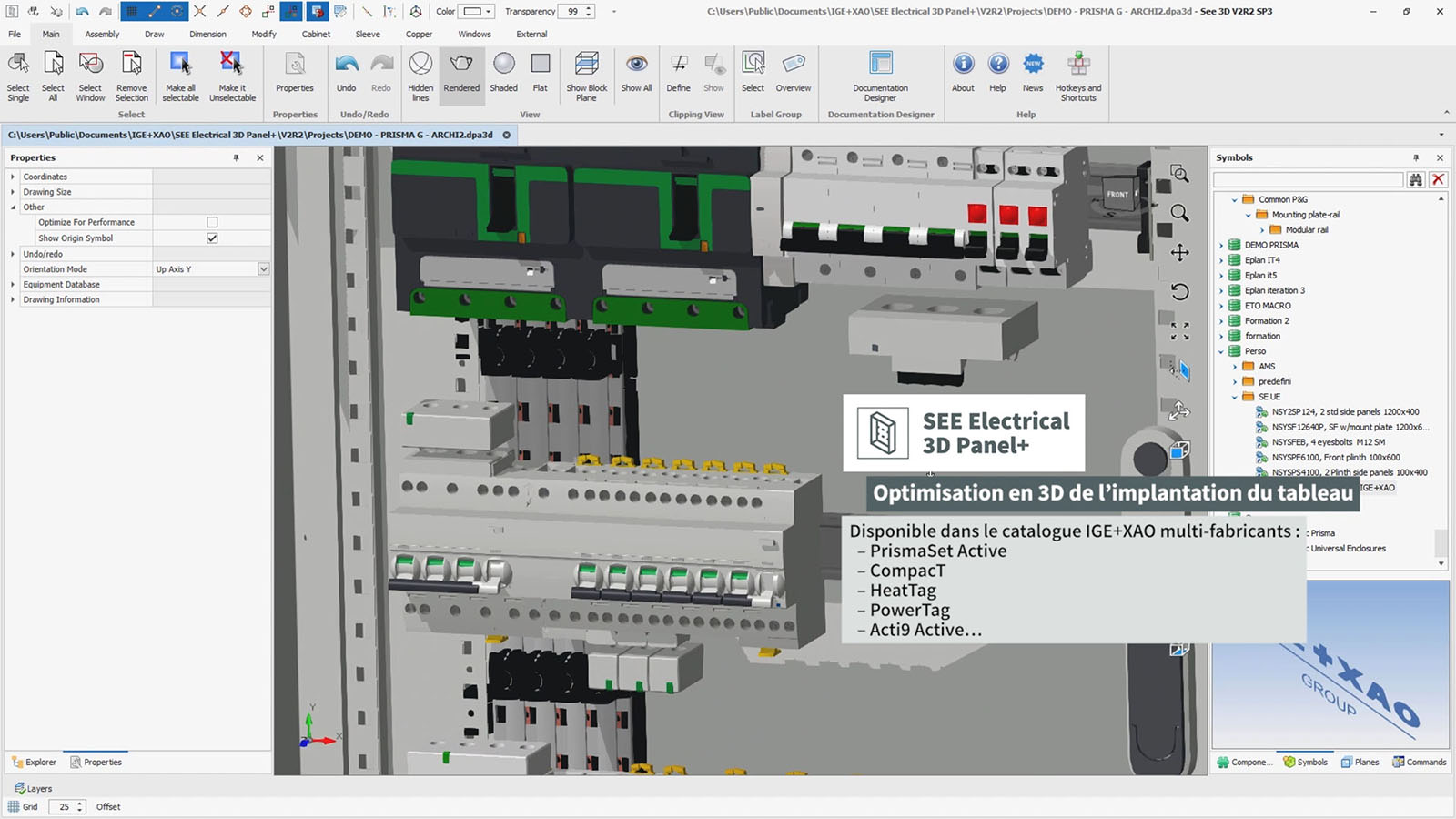Expand the Coordinates property group
Screen dimensions: 1456x819
tap(13, 177)
